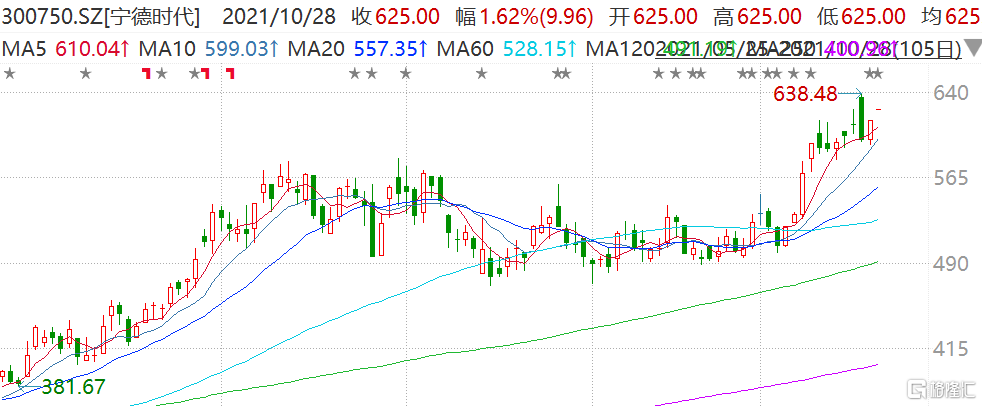Viewport: 982px width, 406px height.
Task: Click the MA20 557.35 indicator label
Action: (x=358, y=48)
